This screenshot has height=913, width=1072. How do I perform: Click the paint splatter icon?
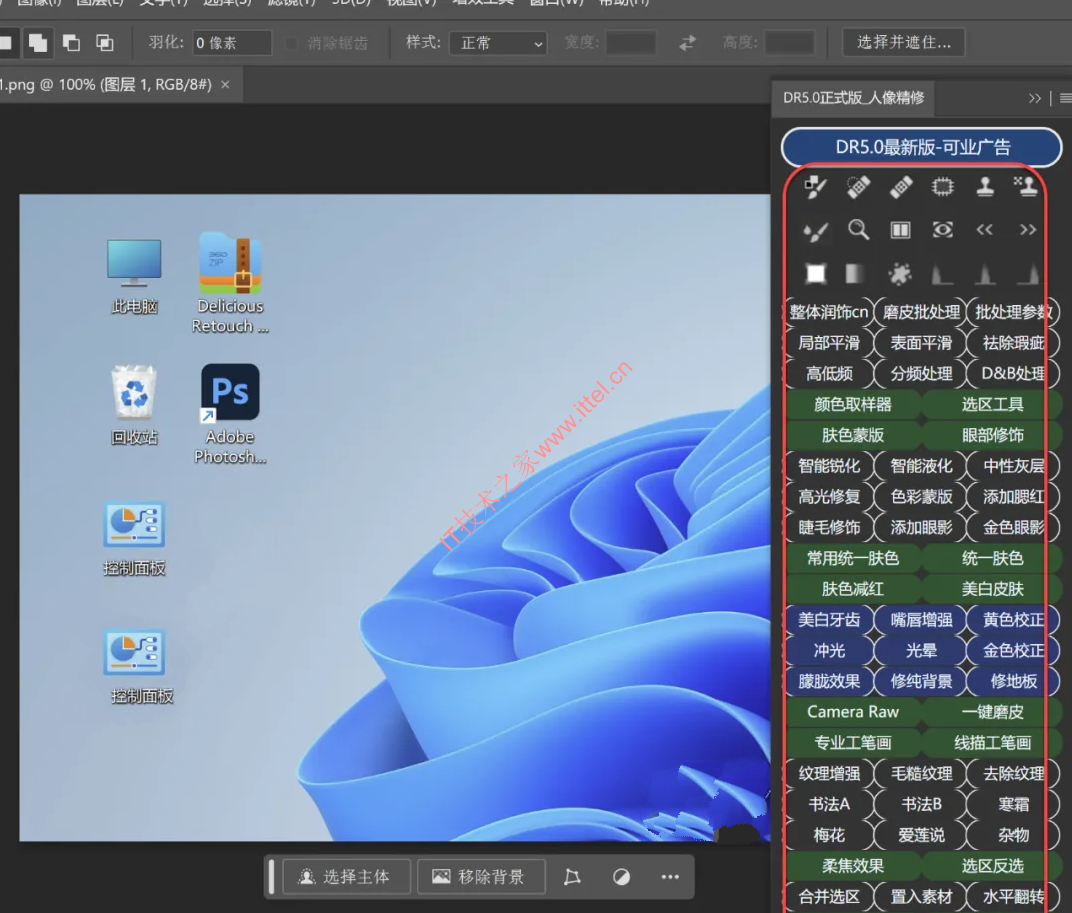pyautogui.click(x=900, y=274)
